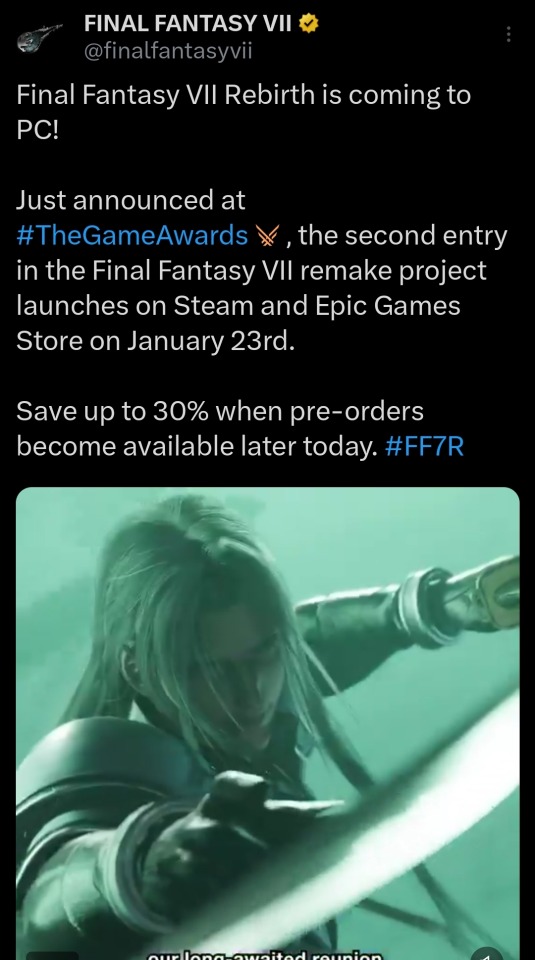Tap the "Just announced at" line

(x=130, y=200)
